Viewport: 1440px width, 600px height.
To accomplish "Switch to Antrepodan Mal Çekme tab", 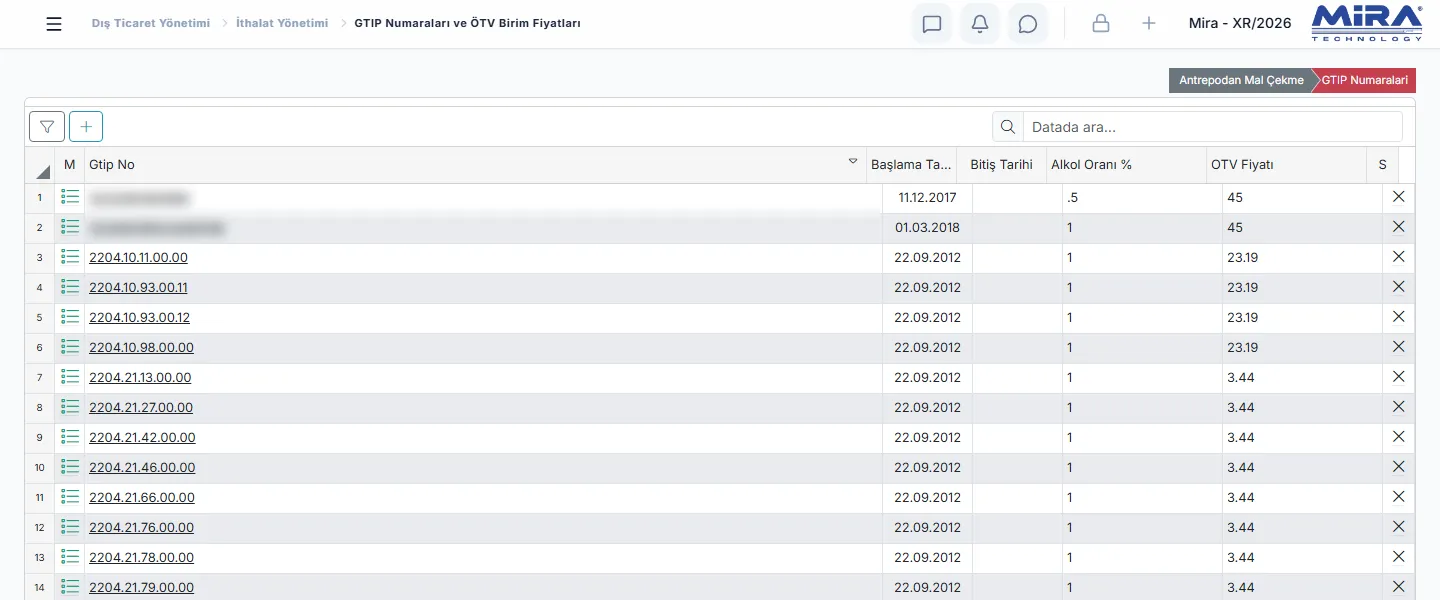I will (x=1241, y=80).
